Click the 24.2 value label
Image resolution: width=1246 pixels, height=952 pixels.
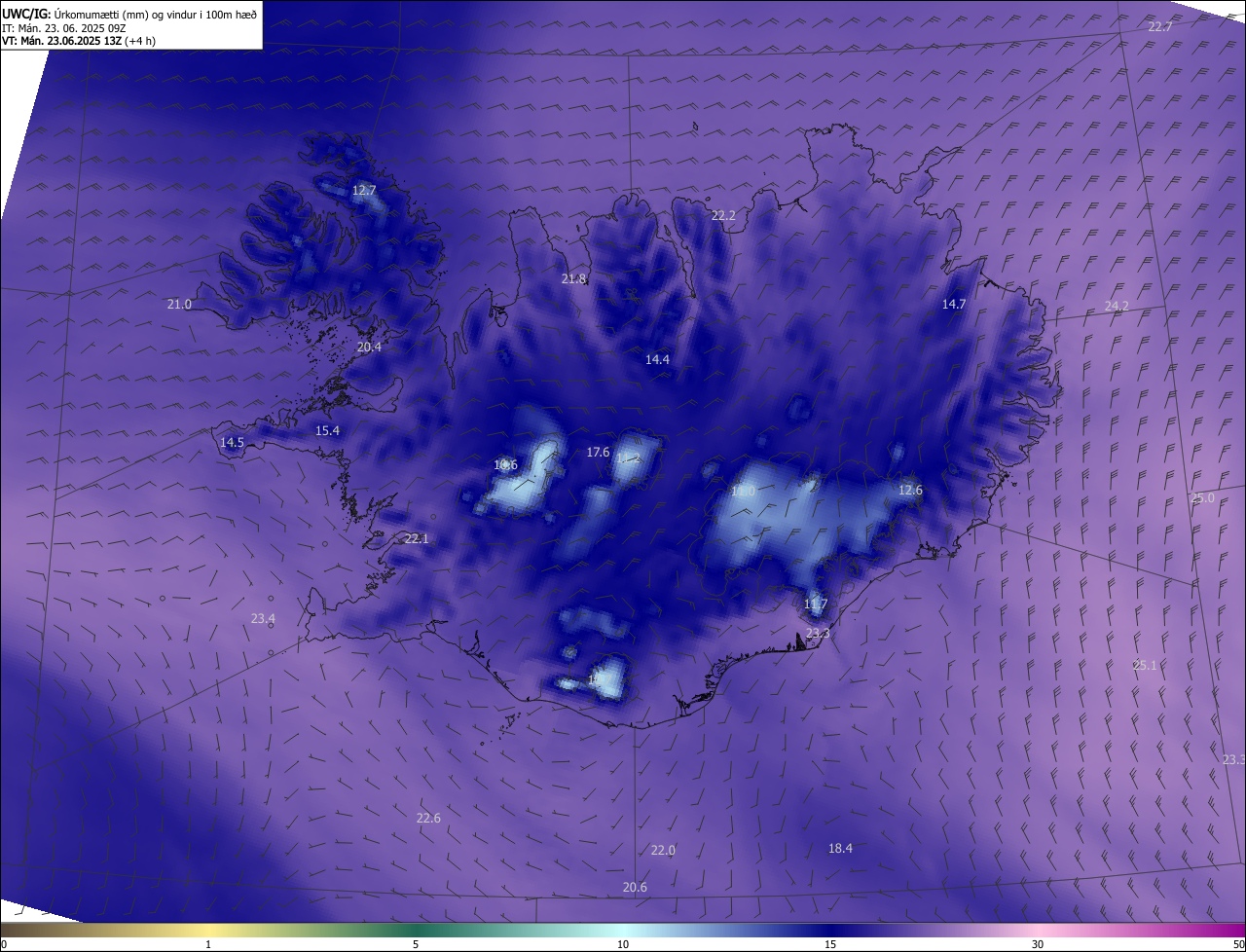click(x=1117, y=306)
